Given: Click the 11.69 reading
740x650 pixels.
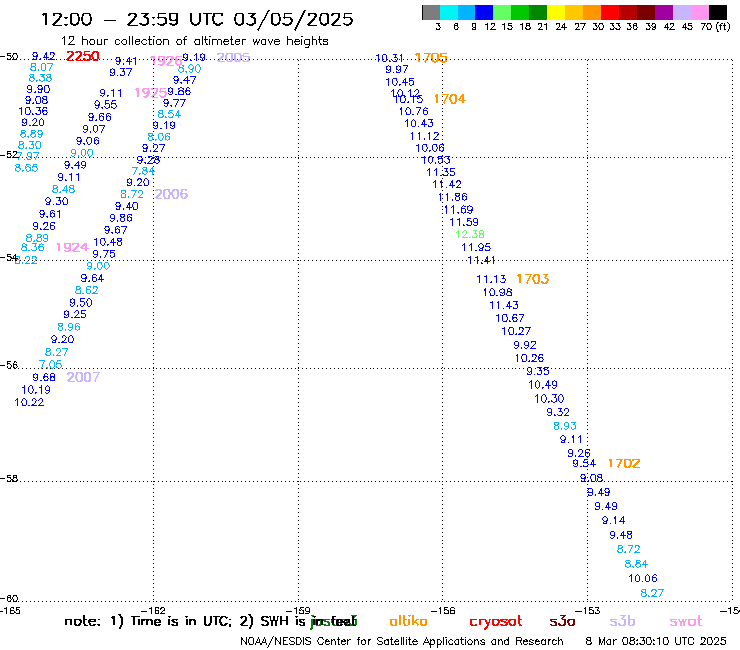Looking at the screenshot, I should [x=458, y=210].
